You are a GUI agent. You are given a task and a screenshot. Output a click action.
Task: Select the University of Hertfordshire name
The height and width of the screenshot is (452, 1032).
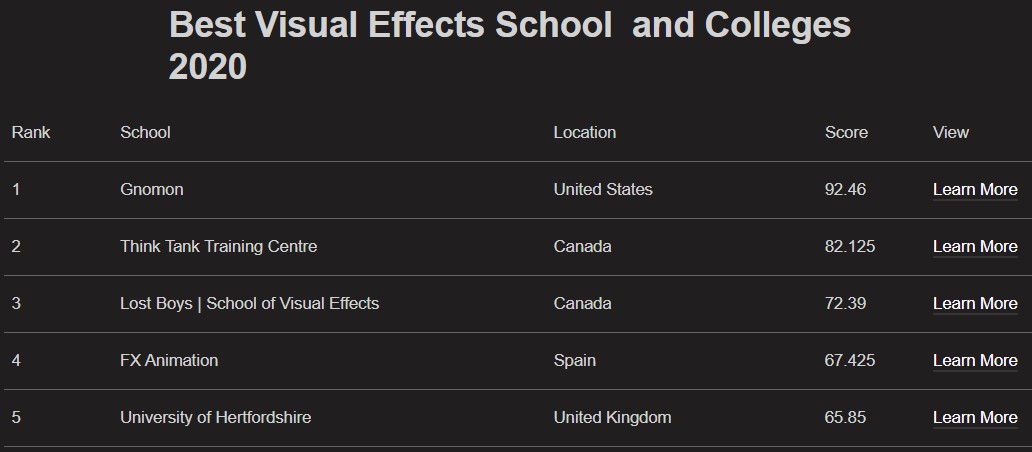click(216, 418)
